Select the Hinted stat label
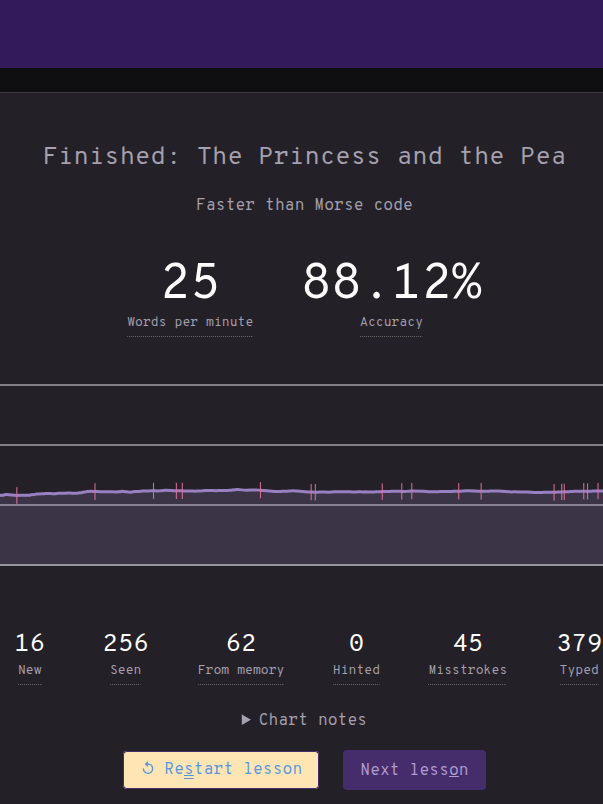 coord(356,670)
